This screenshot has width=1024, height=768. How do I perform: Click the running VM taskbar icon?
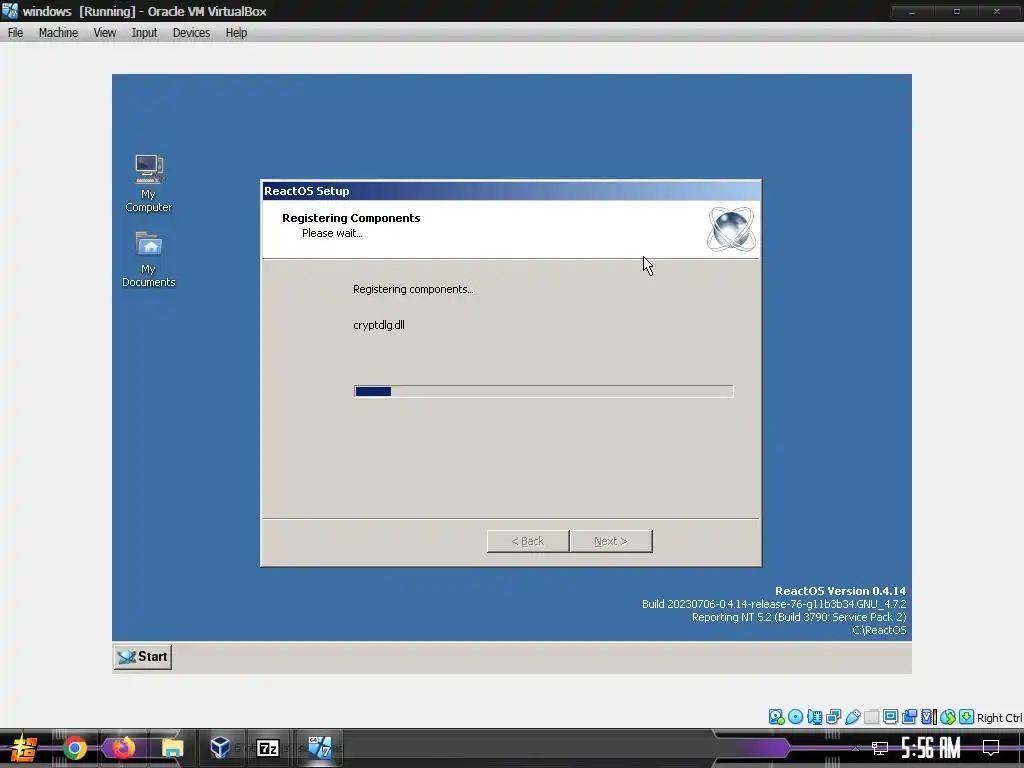(320, 748)
